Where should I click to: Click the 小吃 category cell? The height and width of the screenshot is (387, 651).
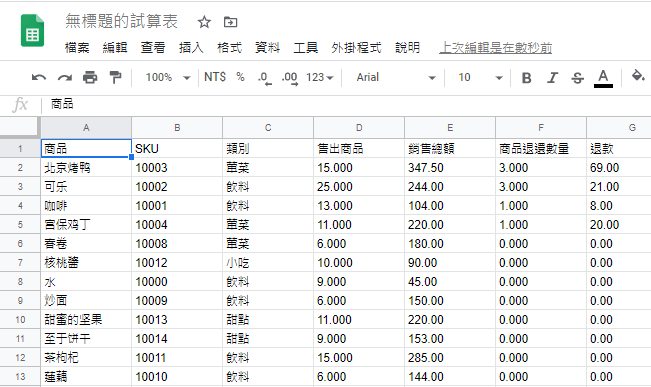coord(268,262)
